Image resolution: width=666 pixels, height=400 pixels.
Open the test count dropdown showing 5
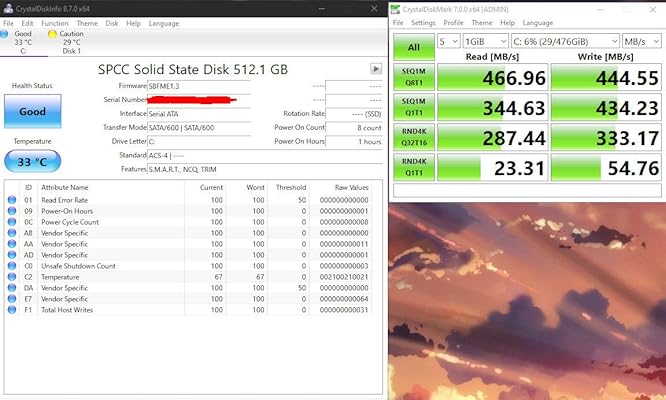click(449, 41)
